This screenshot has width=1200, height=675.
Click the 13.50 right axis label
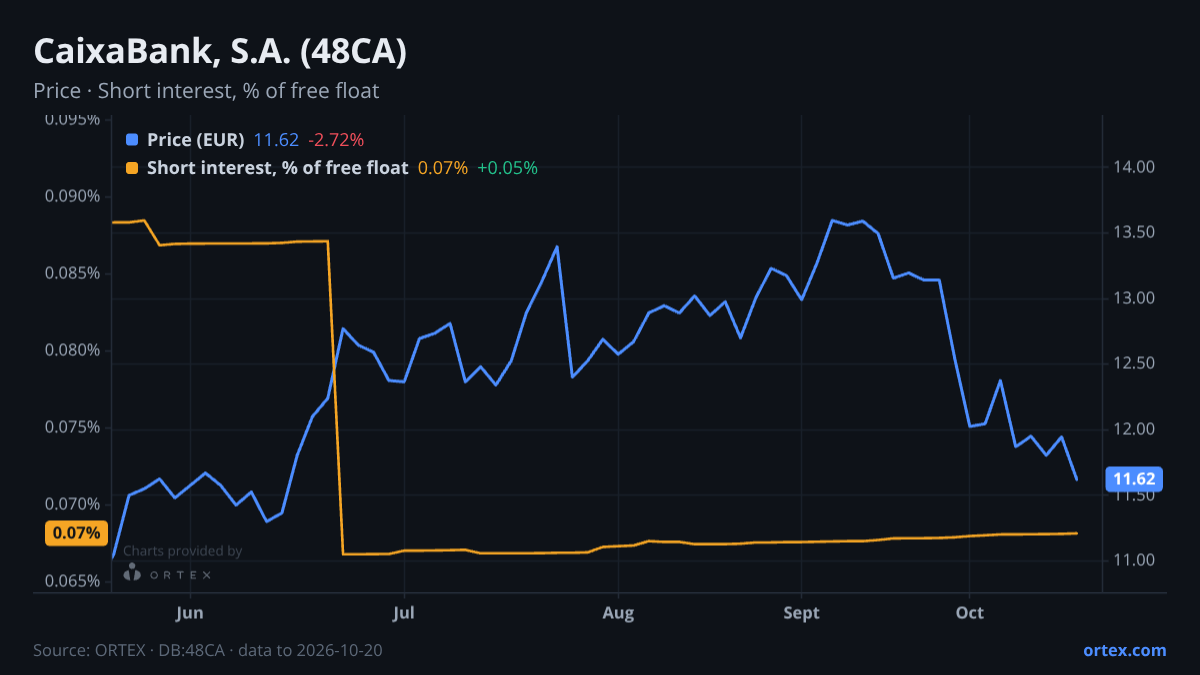click(x=1133, y=233)
